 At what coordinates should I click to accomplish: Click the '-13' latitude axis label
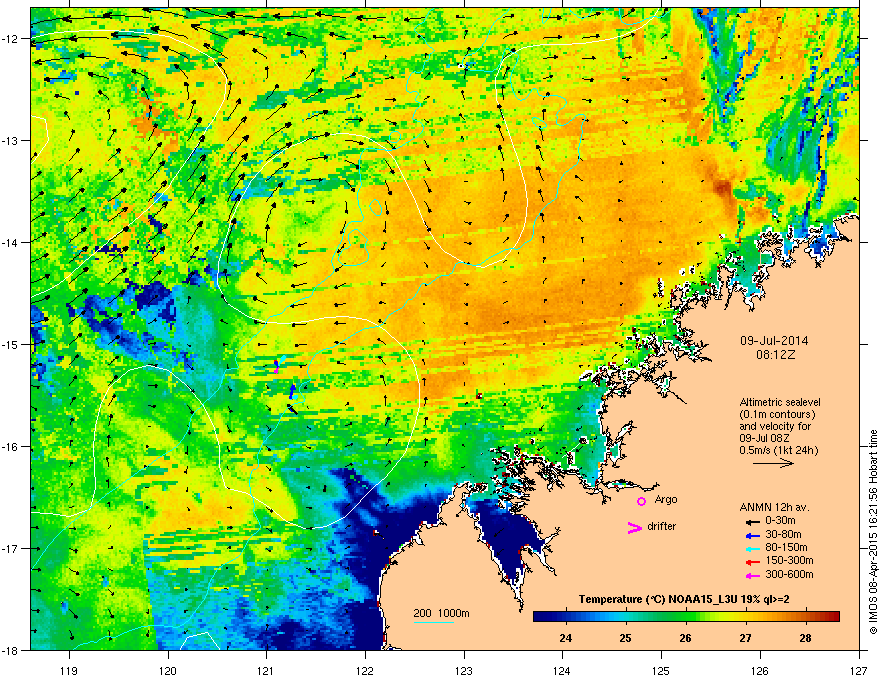click(x=10, y=141)
